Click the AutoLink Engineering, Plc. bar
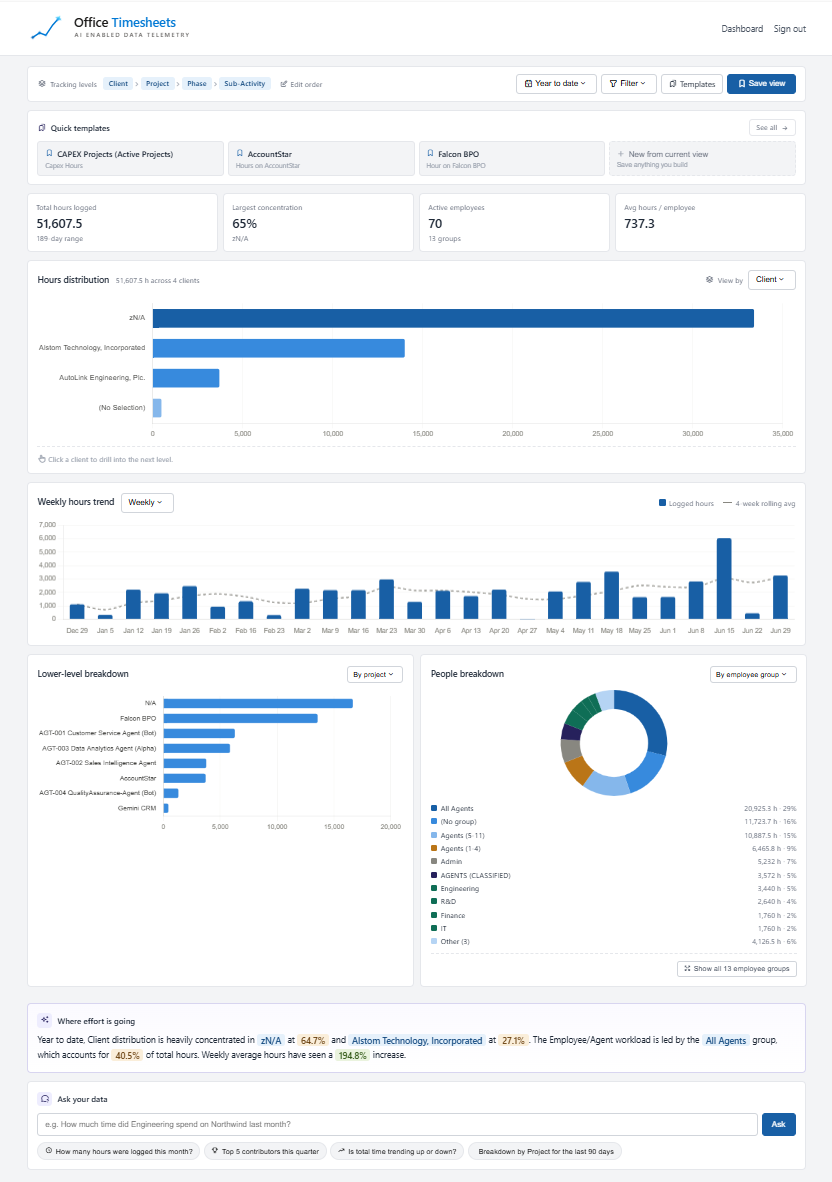Screen dimensions: 832x1182 point(186,378)
